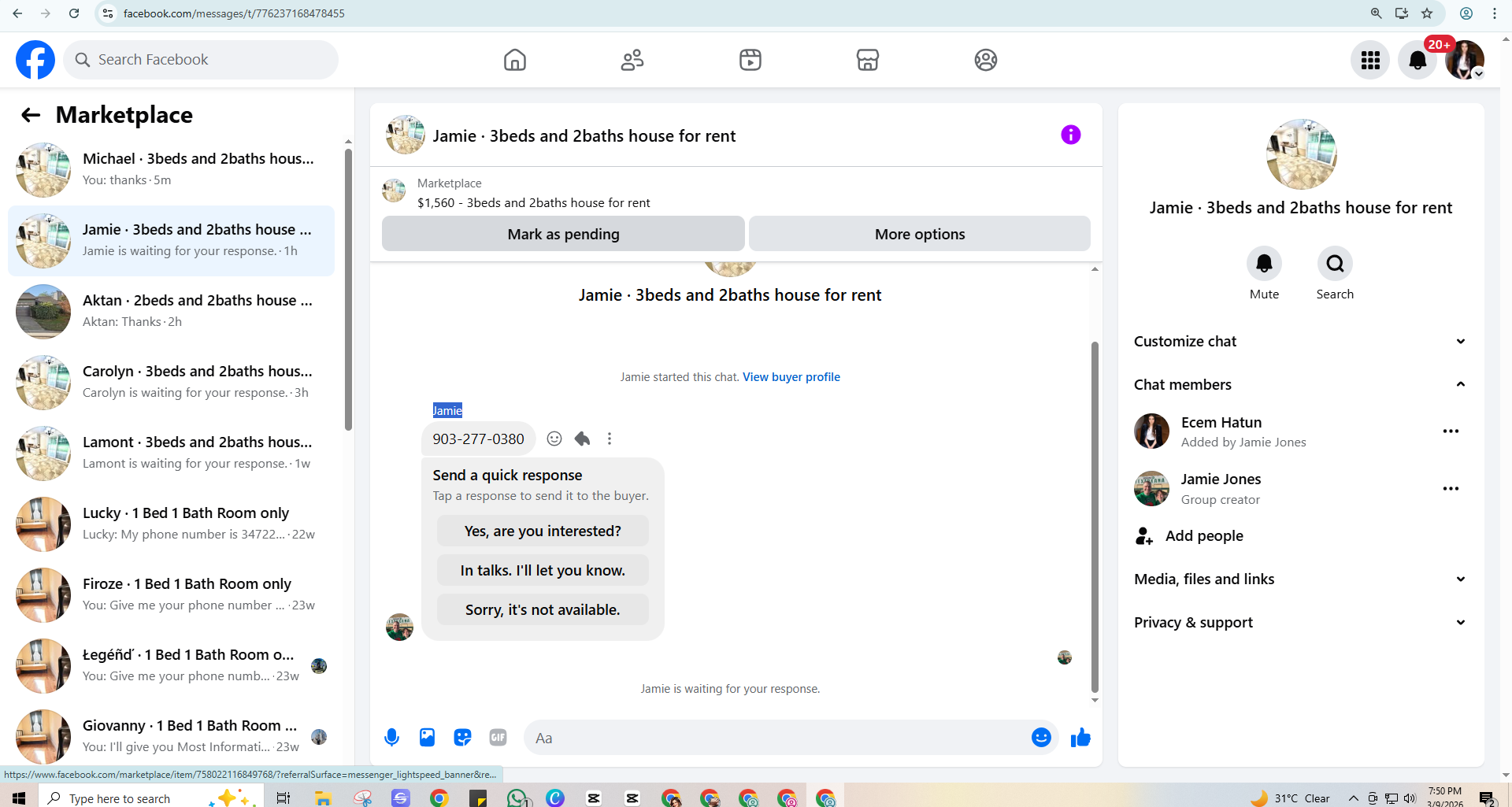The image size is (1512, 807).
Task: Open Task View on the taskbar
Action: coord(283,798)
